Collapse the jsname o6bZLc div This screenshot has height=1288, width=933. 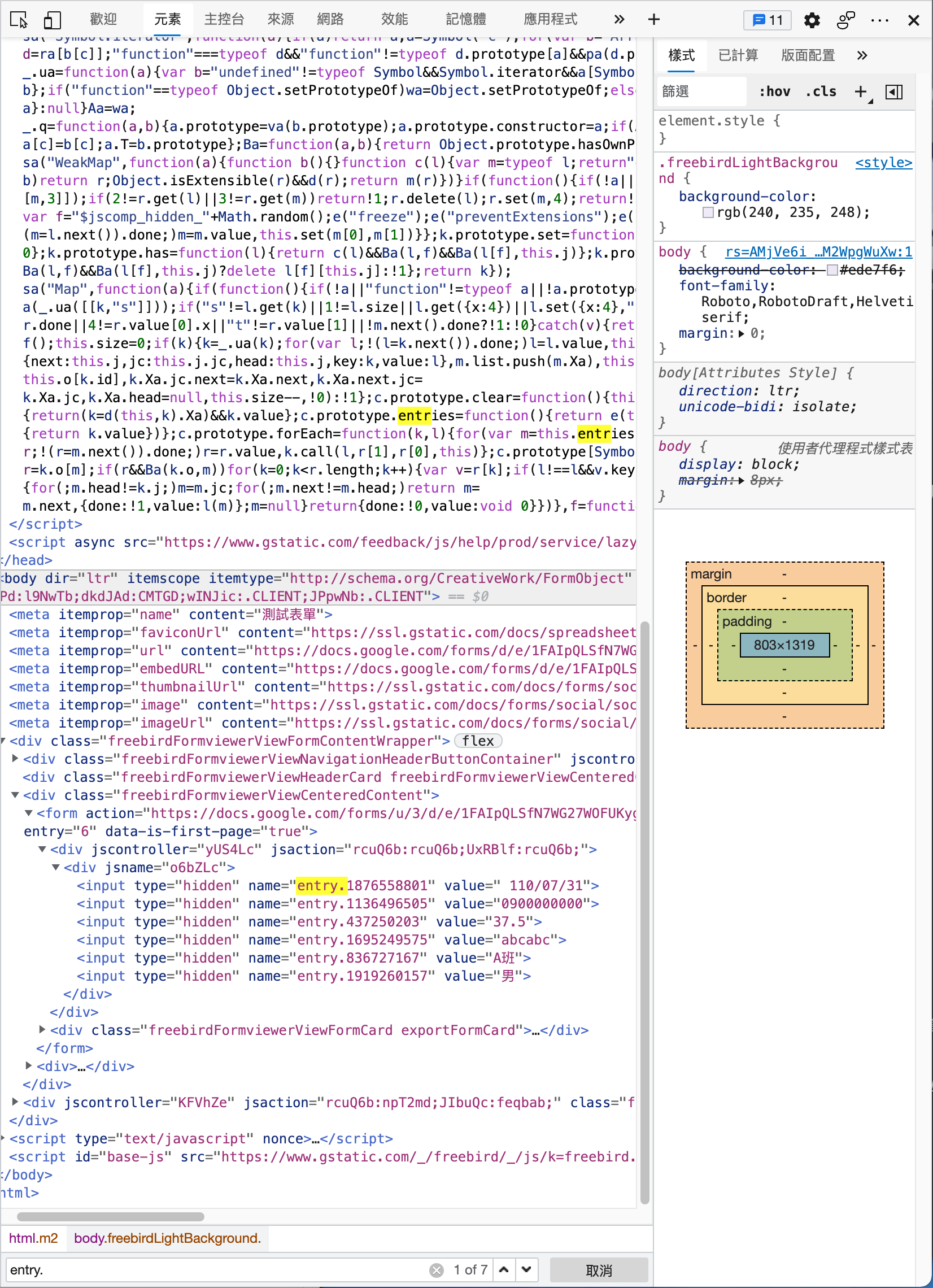pyautogui.click(x=56, y=867)
